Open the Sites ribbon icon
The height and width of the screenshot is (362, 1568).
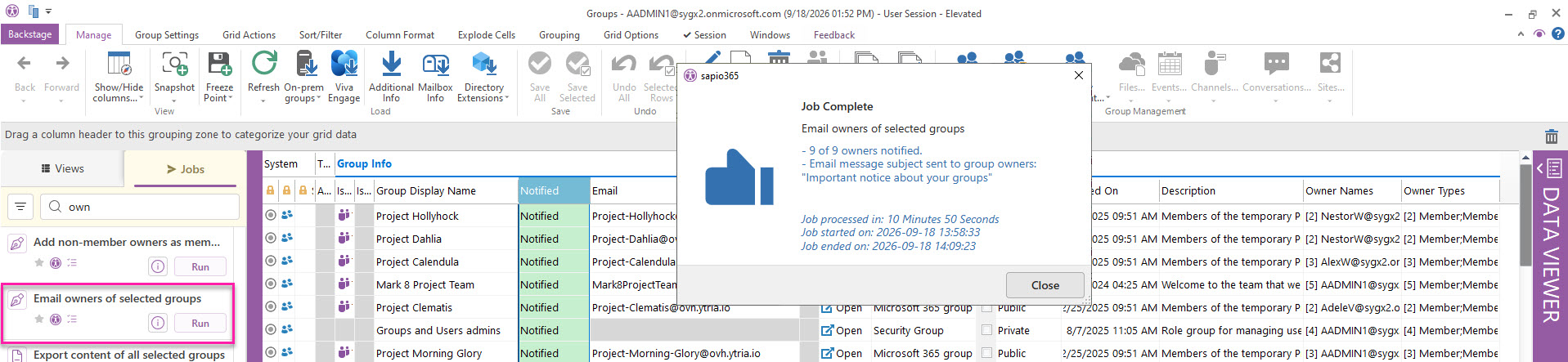coord(1330,64)
